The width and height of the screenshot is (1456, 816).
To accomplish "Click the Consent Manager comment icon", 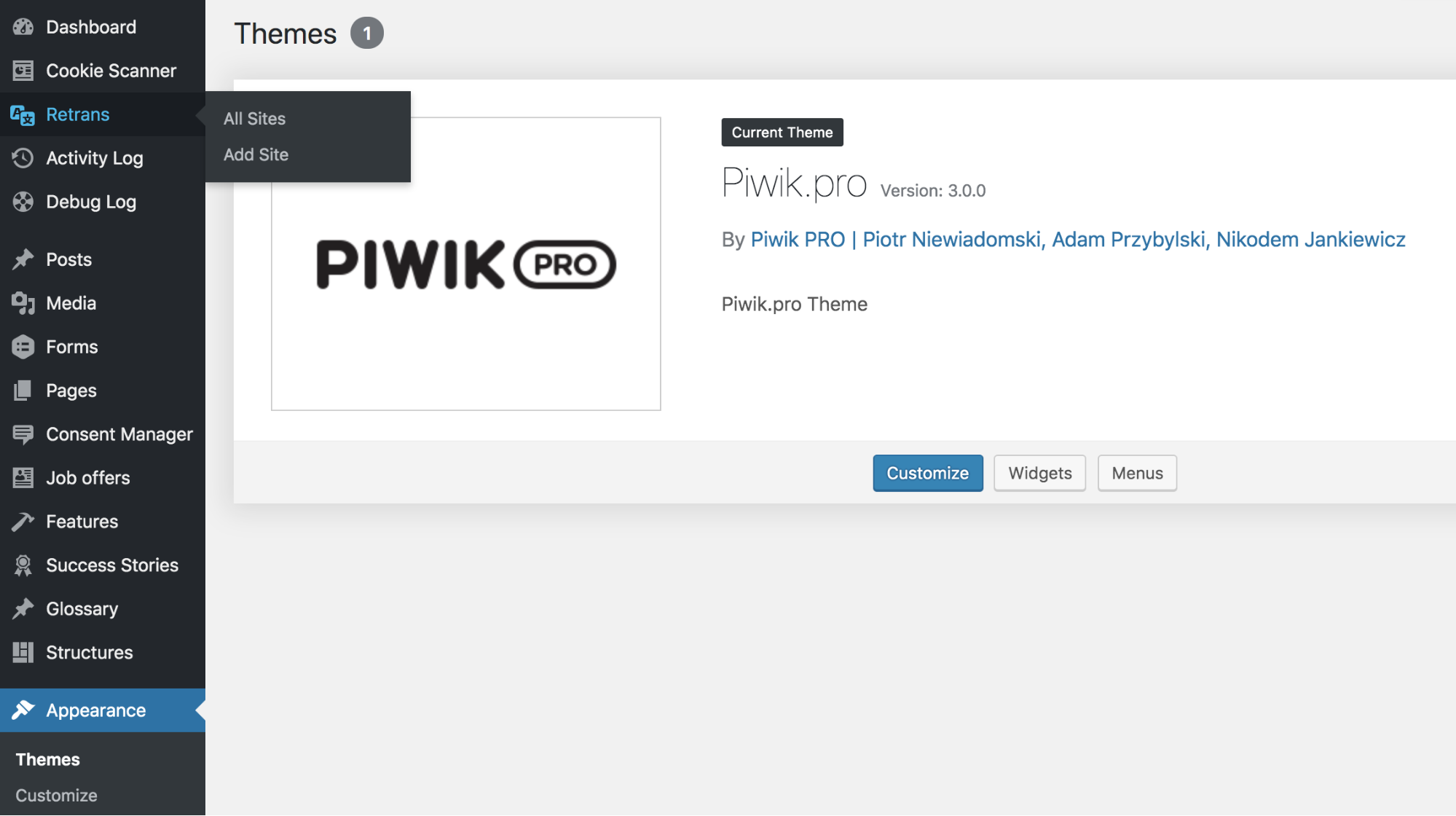I will [x=23, y=434].
